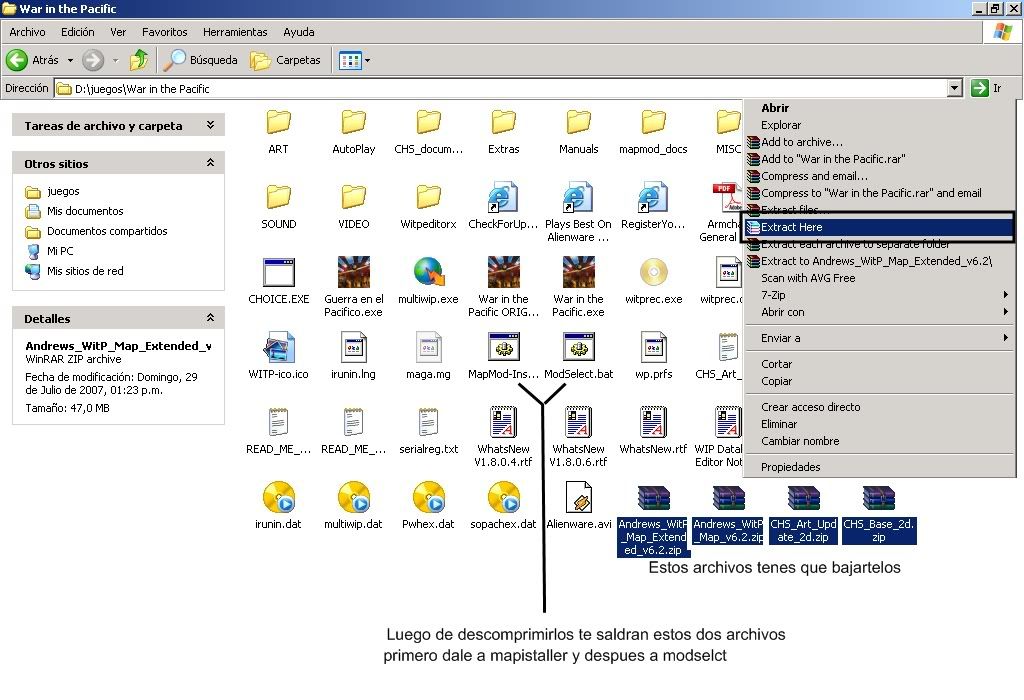The image size is (1024, 700).
Task: Open the Archivo menu
Action: 27,32
